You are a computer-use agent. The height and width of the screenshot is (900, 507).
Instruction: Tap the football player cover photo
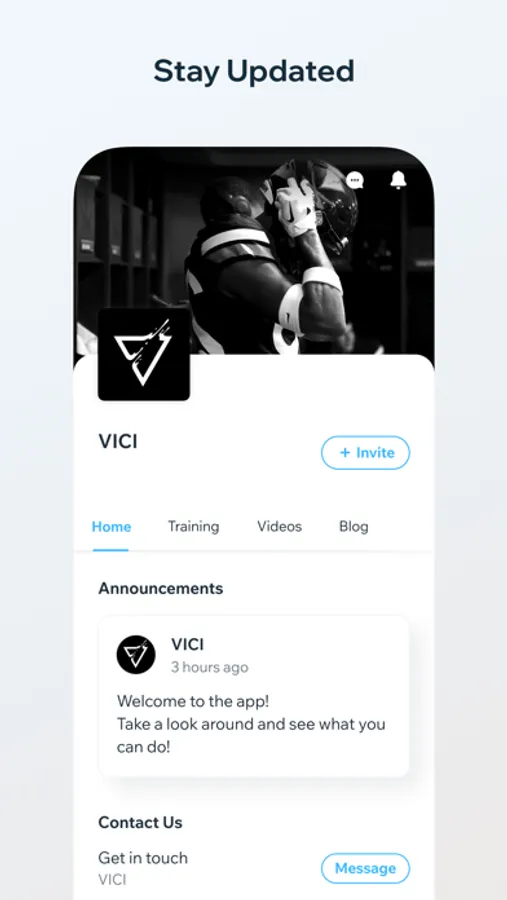pos(254,253)
